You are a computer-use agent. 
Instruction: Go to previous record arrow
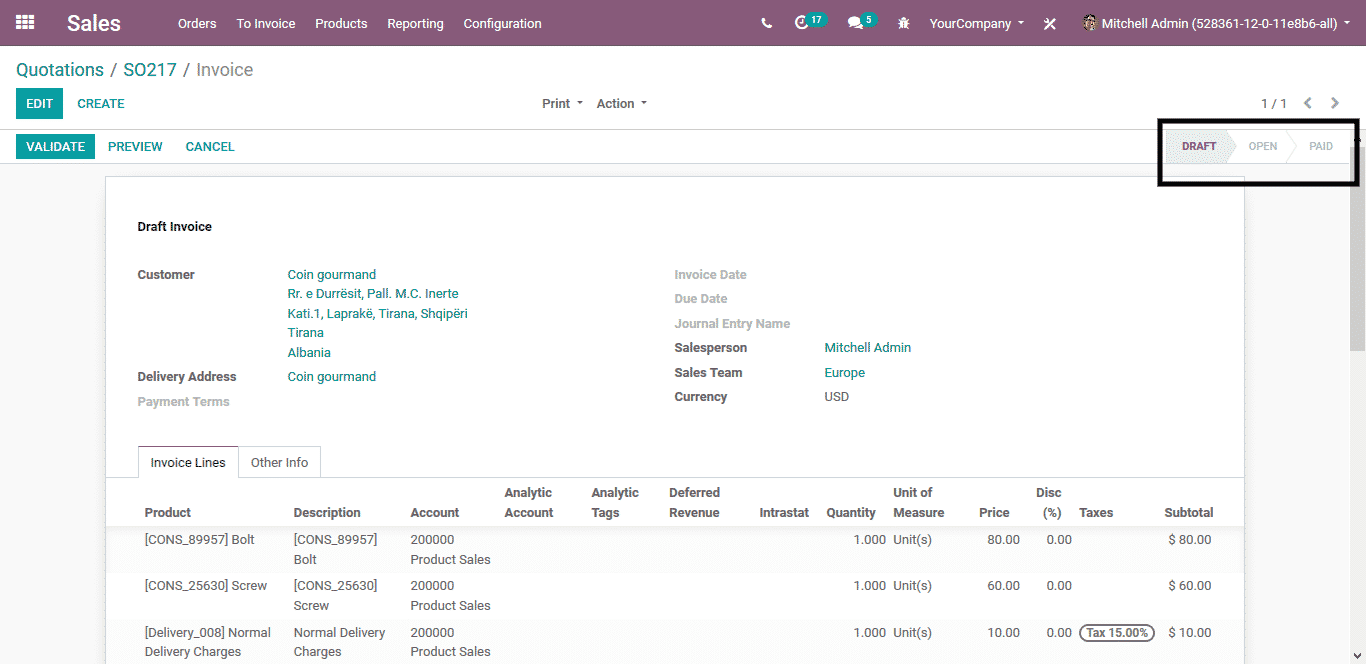(x=1307, y=103)
